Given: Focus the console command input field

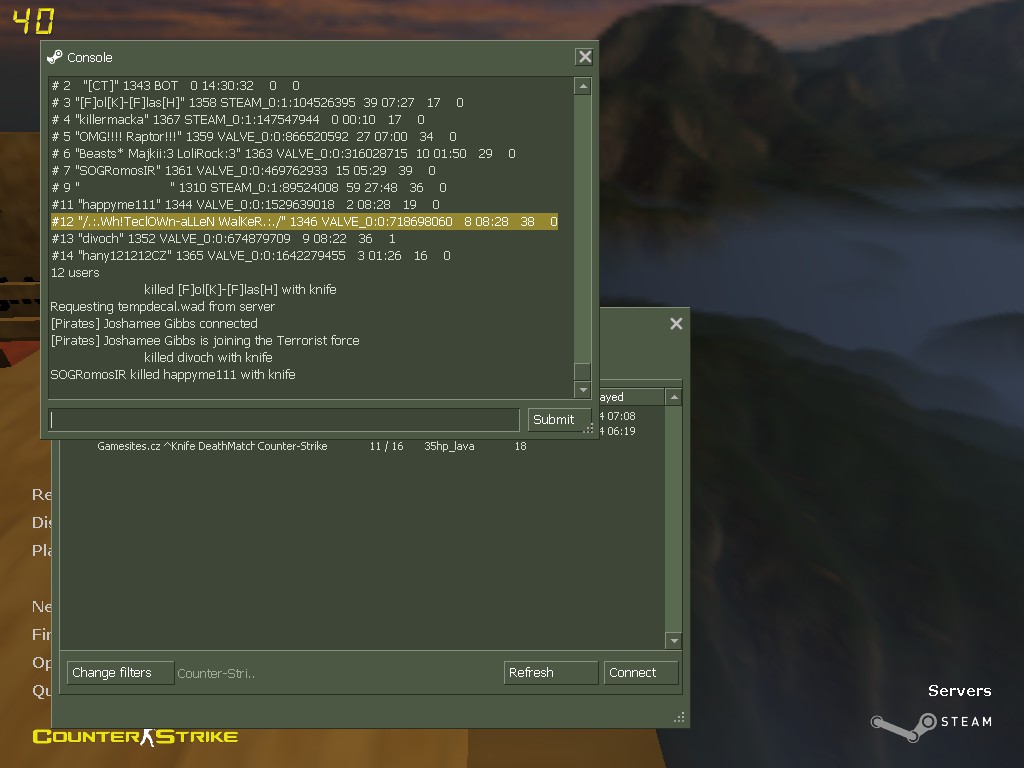Looking at the screenshot, I should pyautogui.click(x=283, y=420).
